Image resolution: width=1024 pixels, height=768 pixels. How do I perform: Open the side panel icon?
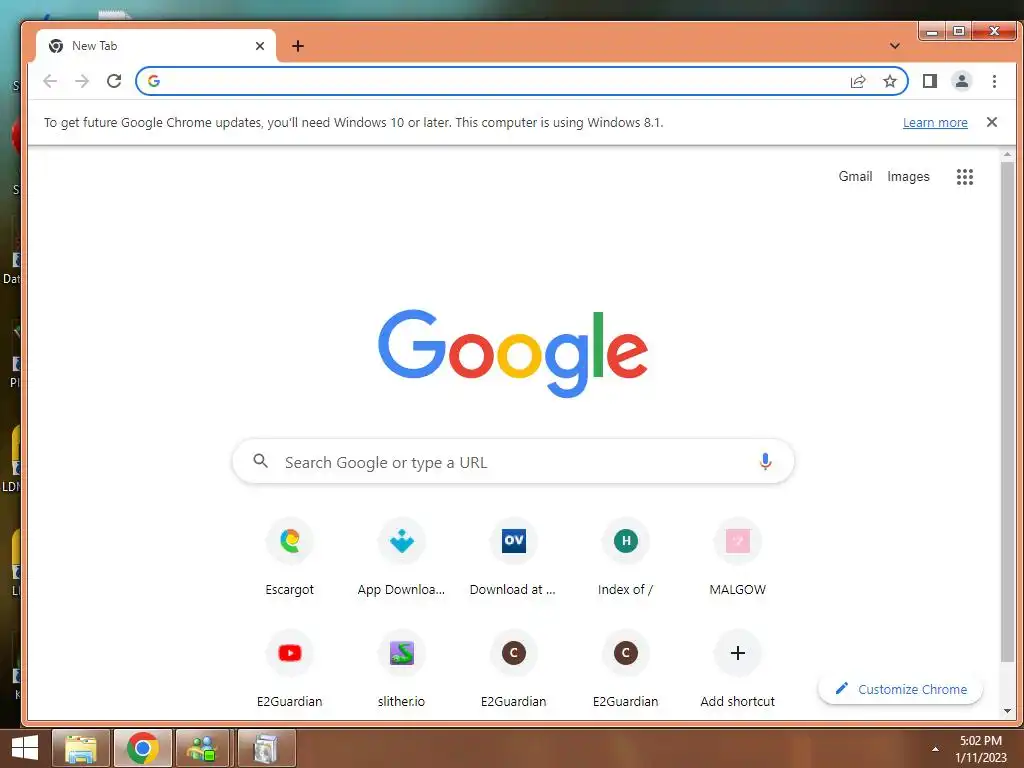pyautogui.click(x=929, y=81)
